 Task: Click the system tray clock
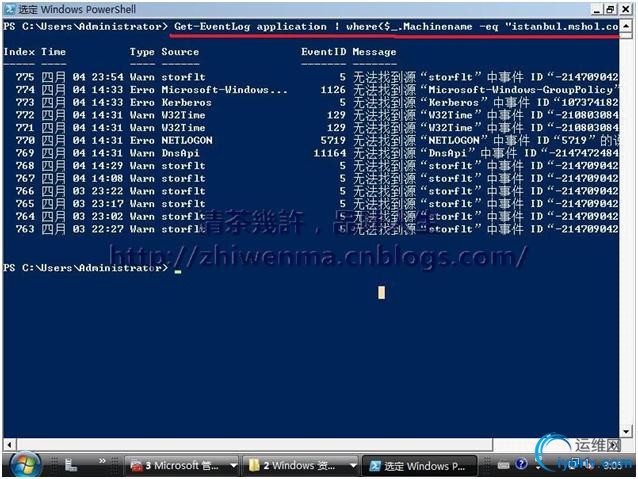[x=614, y=465]
